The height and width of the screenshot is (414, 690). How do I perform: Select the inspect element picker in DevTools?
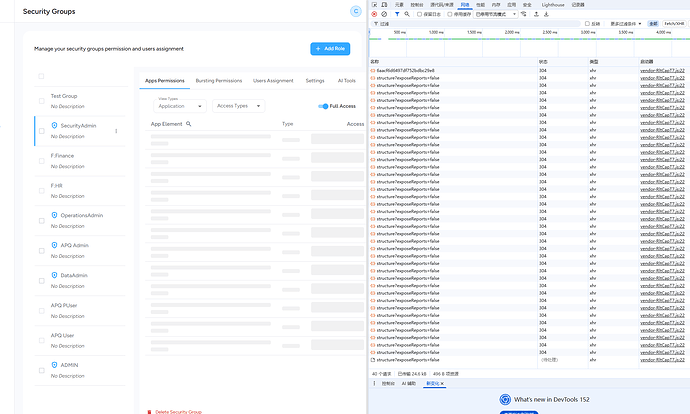(374, 5)
